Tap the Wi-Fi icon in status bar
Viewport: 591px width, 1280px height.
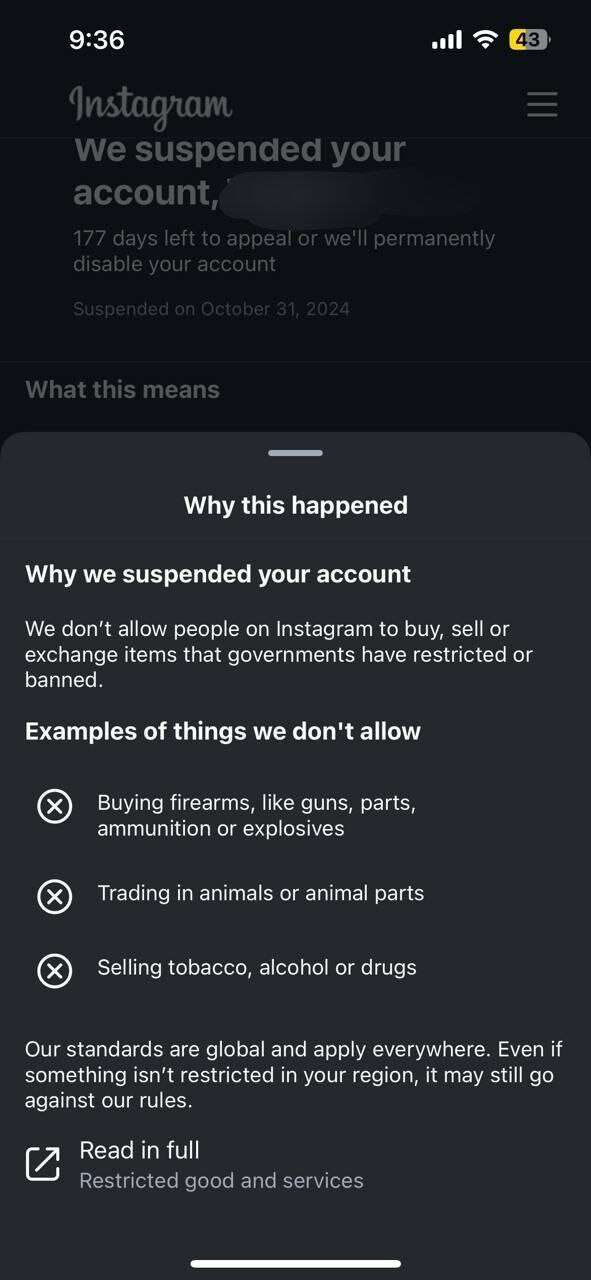486,40
